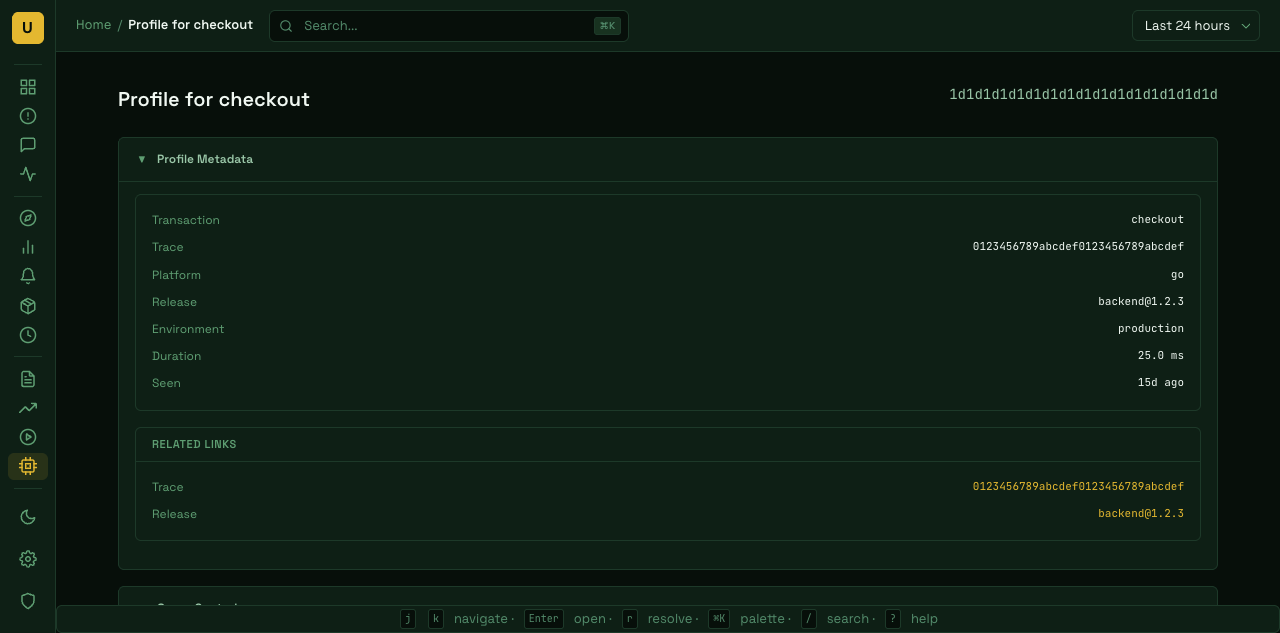Open the Last 24 hours dropdown

point(1195,26)
